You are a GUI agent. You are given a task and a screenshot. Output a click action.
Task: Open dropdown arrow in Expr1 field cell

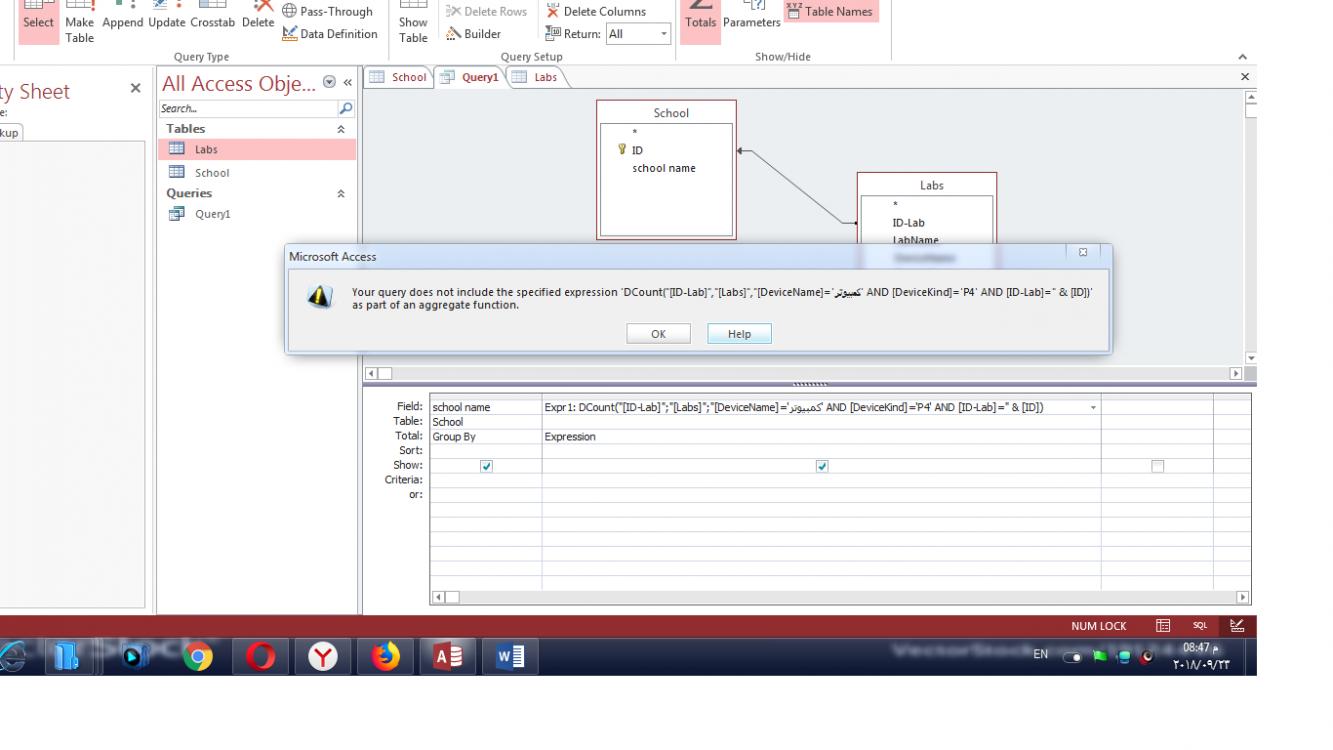coord(1093,407)
